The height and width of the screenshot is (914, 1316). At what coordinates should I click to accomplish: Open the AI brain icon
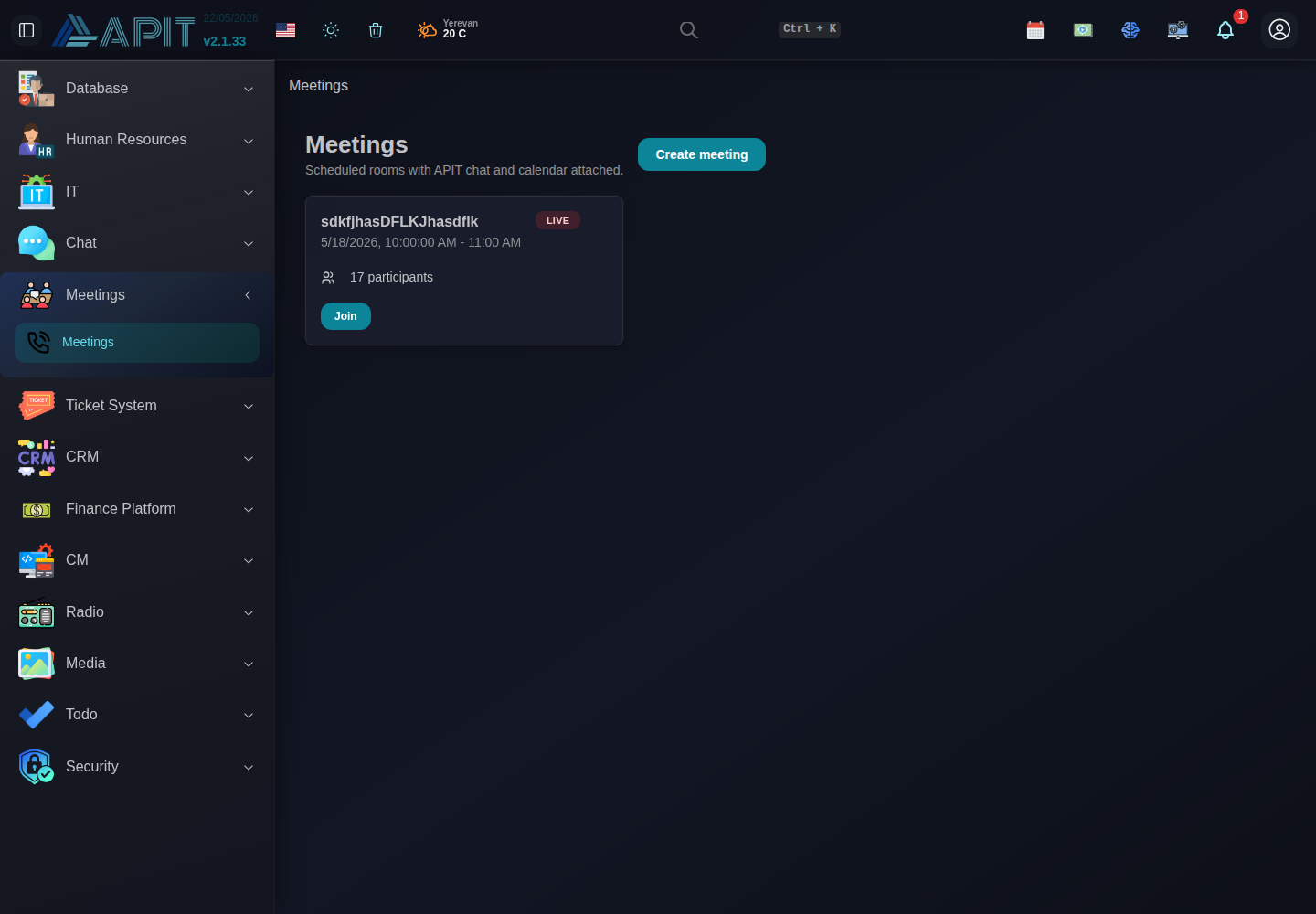click(1130, 30)
